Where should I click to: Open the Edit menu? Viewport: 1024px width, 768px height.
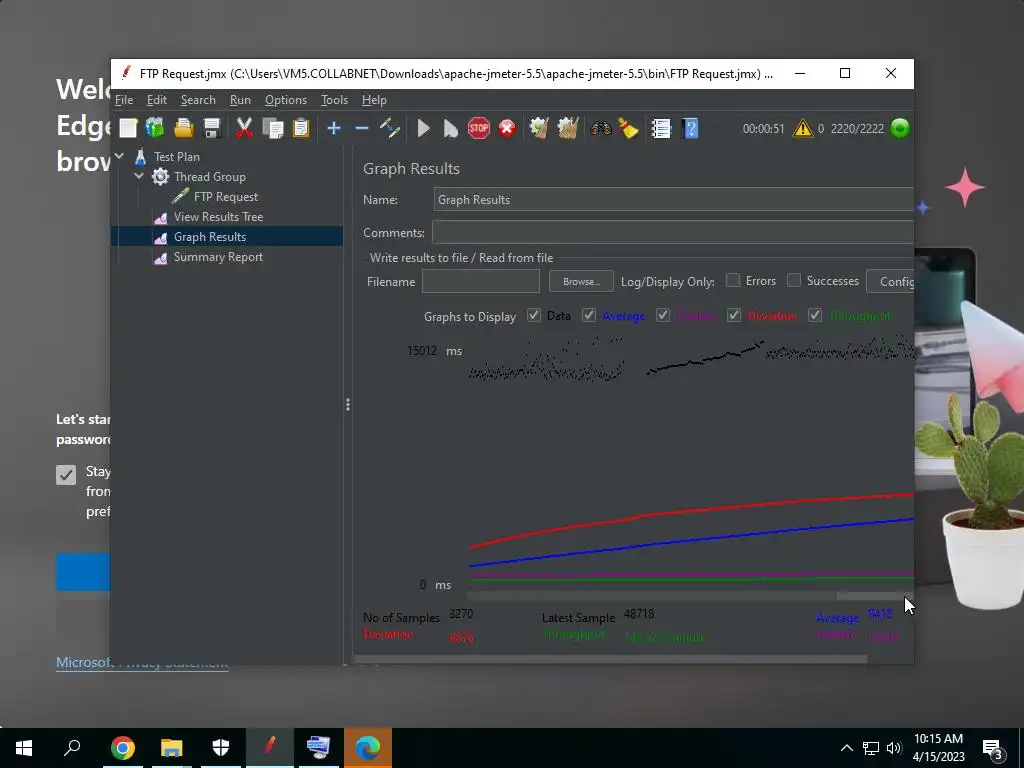157,100
